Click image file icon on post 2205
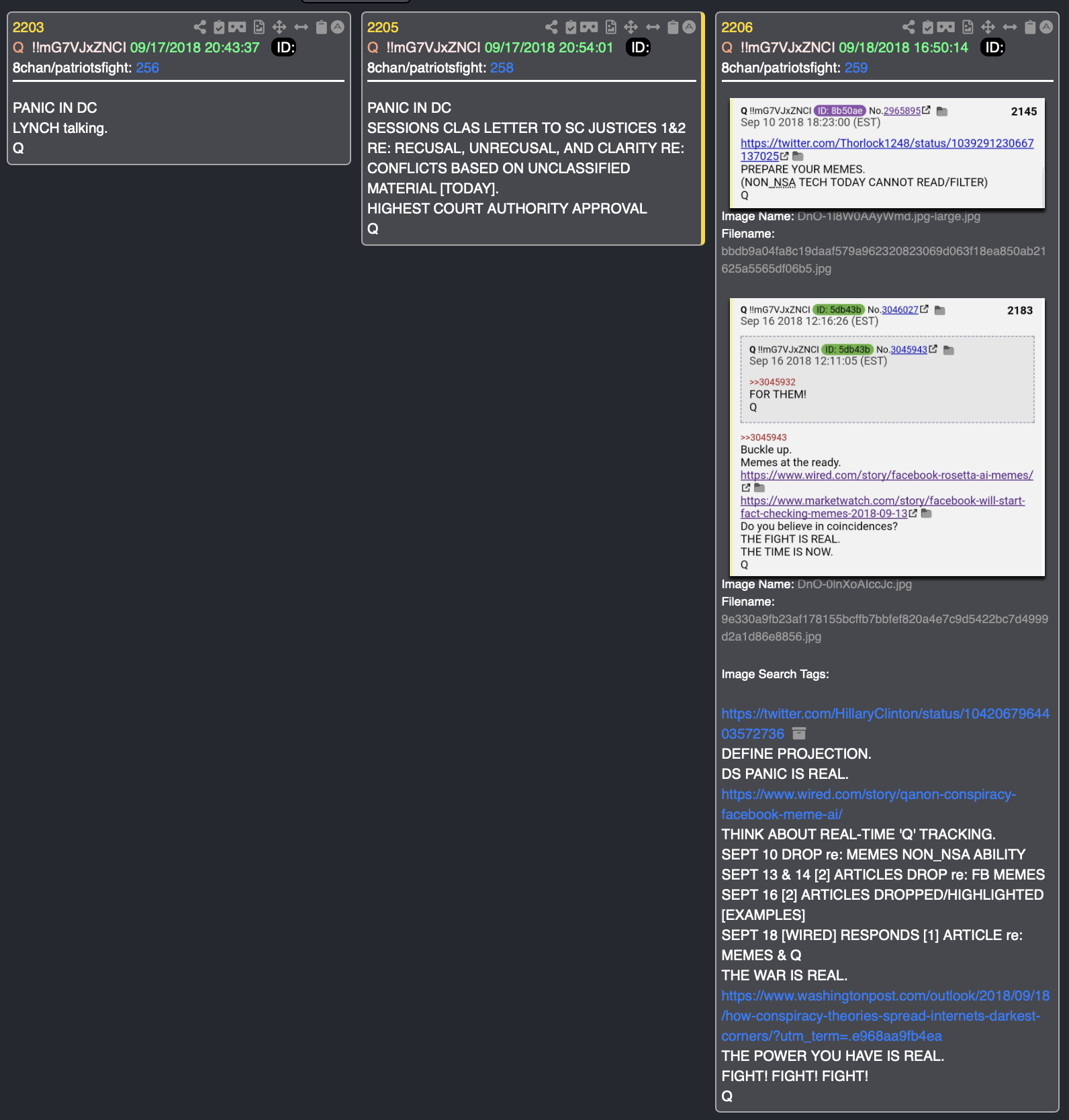Image resolution: width=1069 pixels, height=1120 pixels. point(610,27)
